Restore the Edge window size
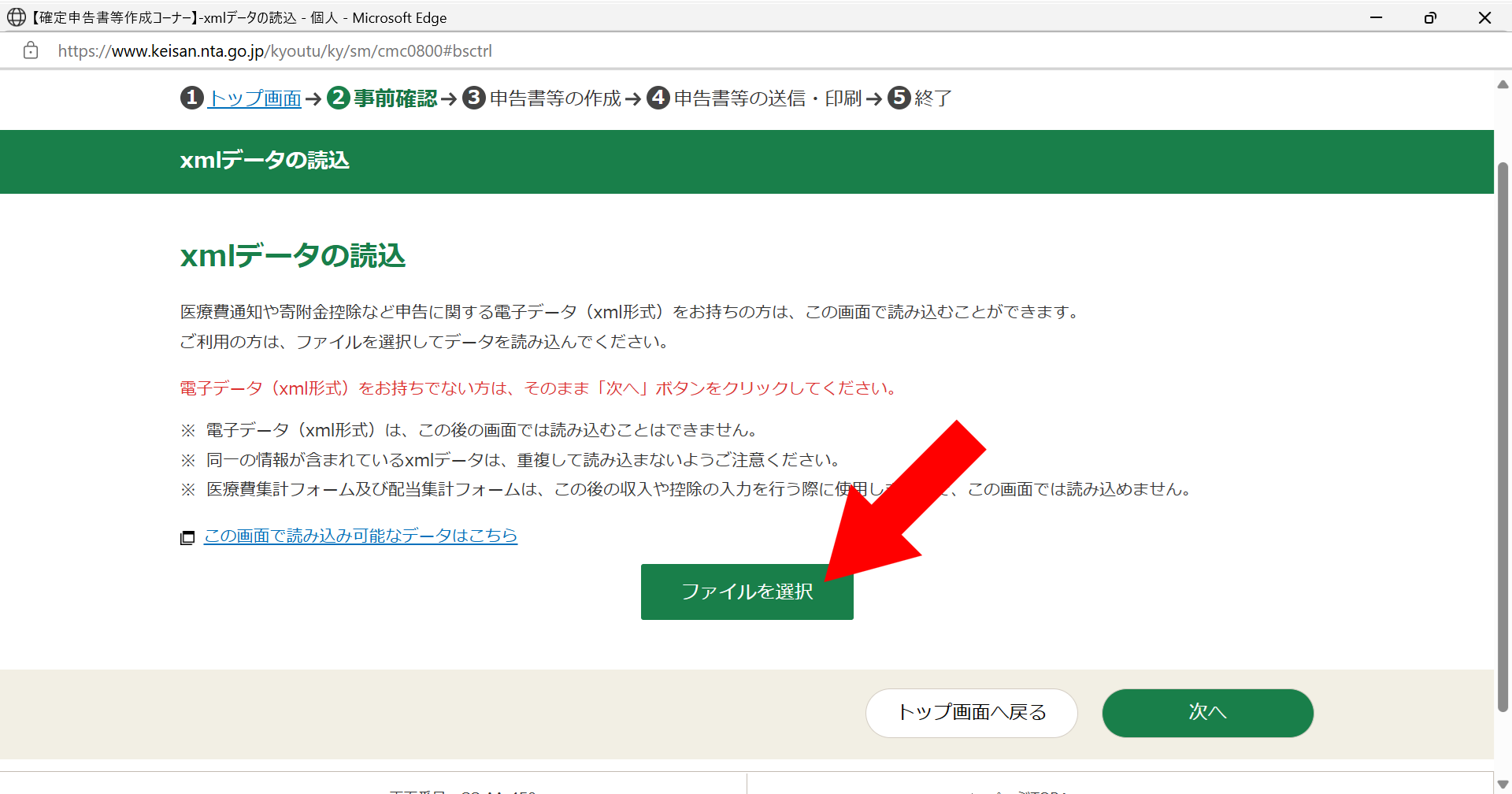1512x794 pixels. (1430, 17)
